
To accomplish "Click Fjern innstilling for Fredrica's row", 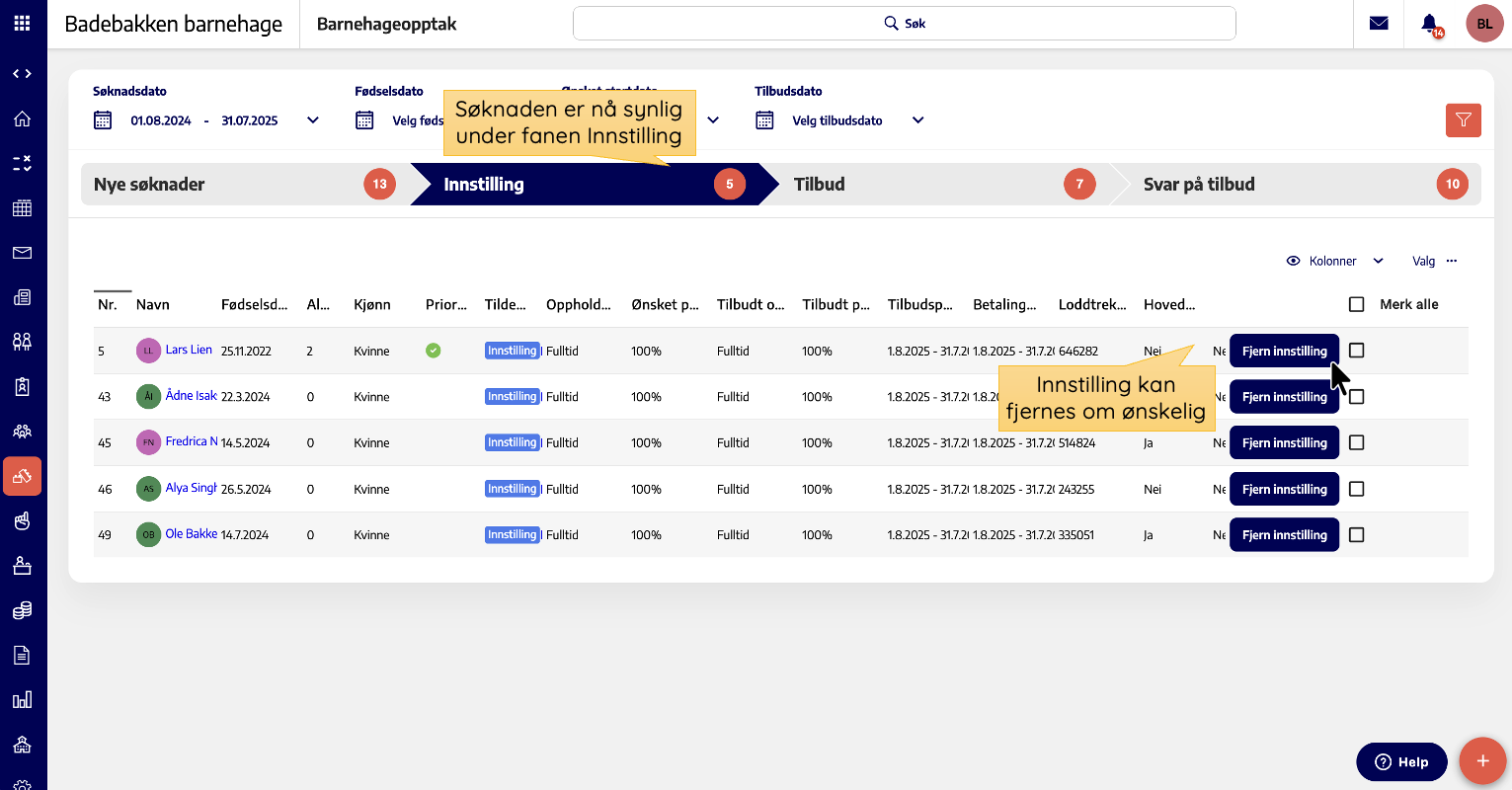I will [x=1284, y=443].
